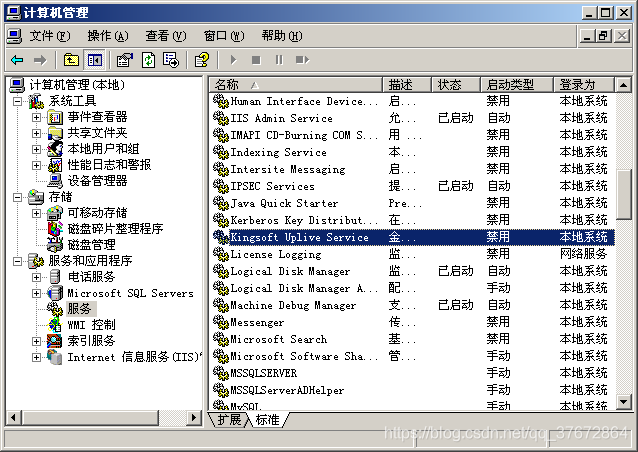638x452 pixels.
Task: Expand the 索引服务 node
Action: click(36, 341)
